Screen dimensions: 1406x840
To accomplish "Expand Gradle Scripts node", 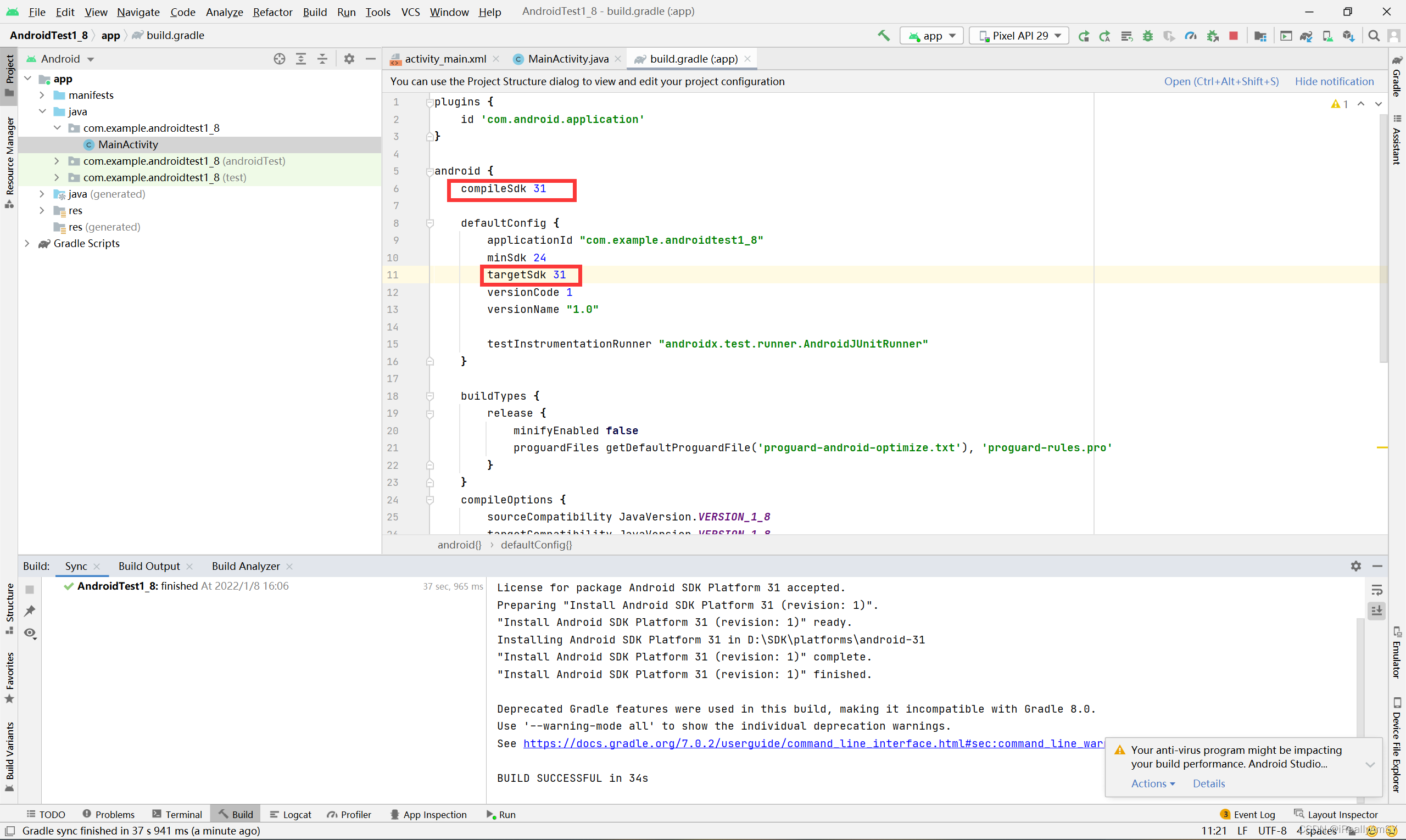I will (x=27, y=243).
